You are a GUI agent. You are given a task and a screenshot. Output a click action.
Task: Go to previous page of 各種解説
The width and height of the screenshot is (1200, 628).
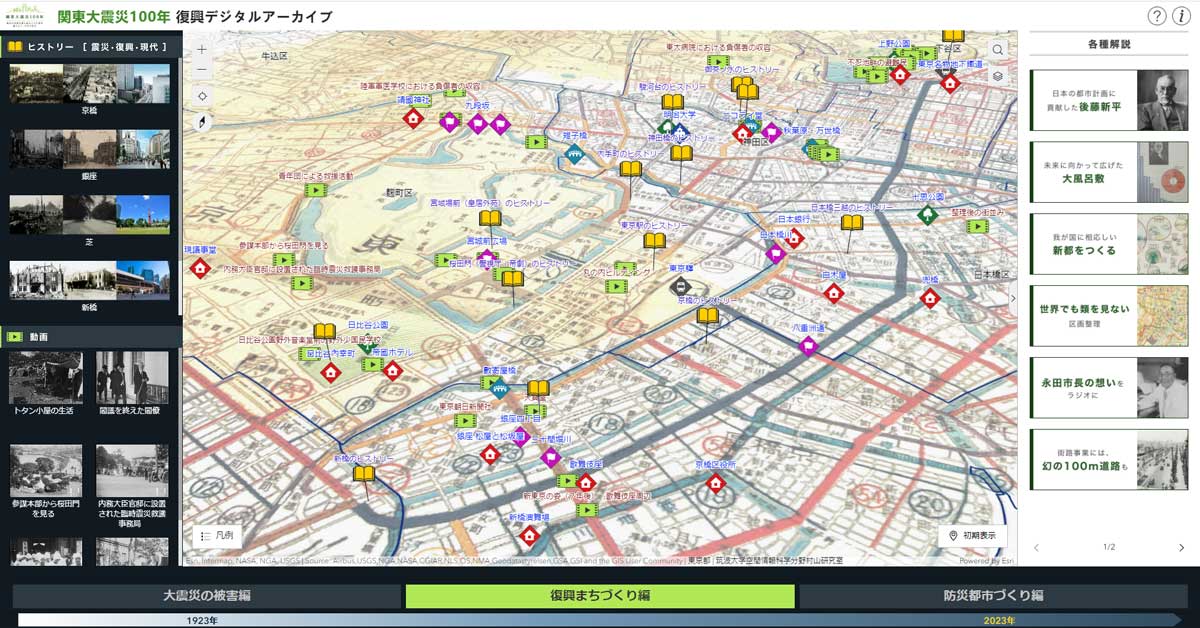tap(1037, 548)
